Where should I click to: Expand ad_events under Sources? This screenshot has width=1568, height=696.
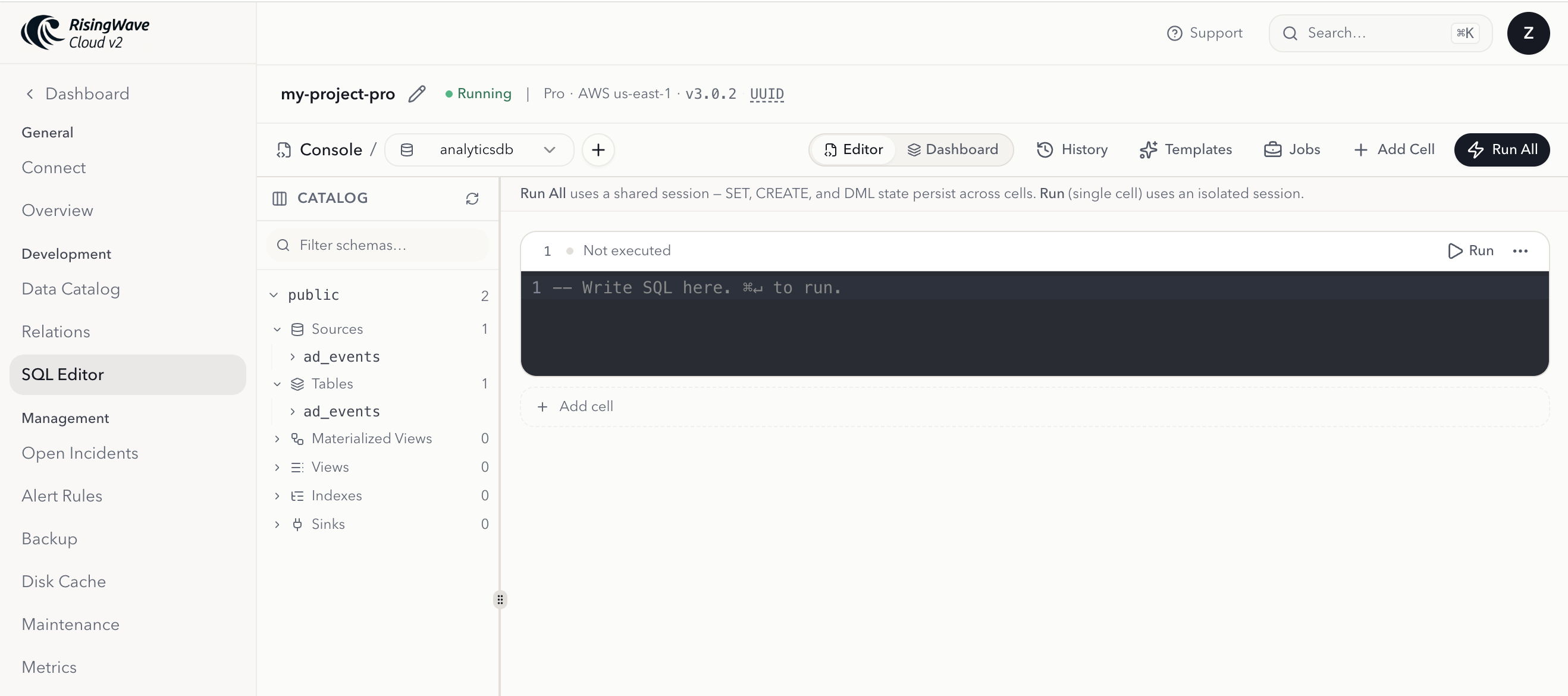292,357
